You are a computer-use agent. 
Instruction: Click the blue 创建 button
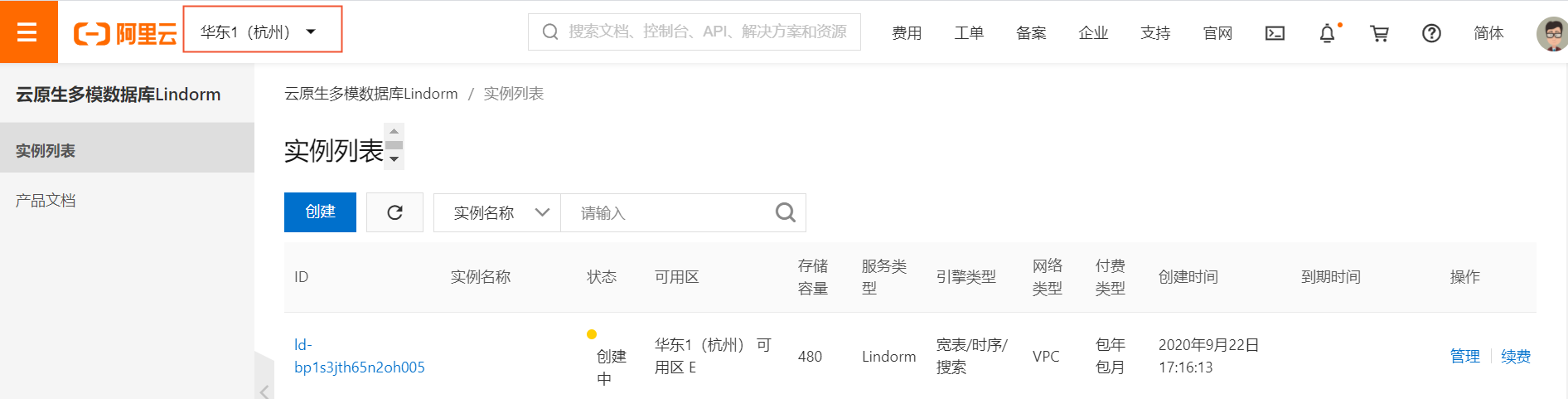pyautogui.click(x=320, y=212)
